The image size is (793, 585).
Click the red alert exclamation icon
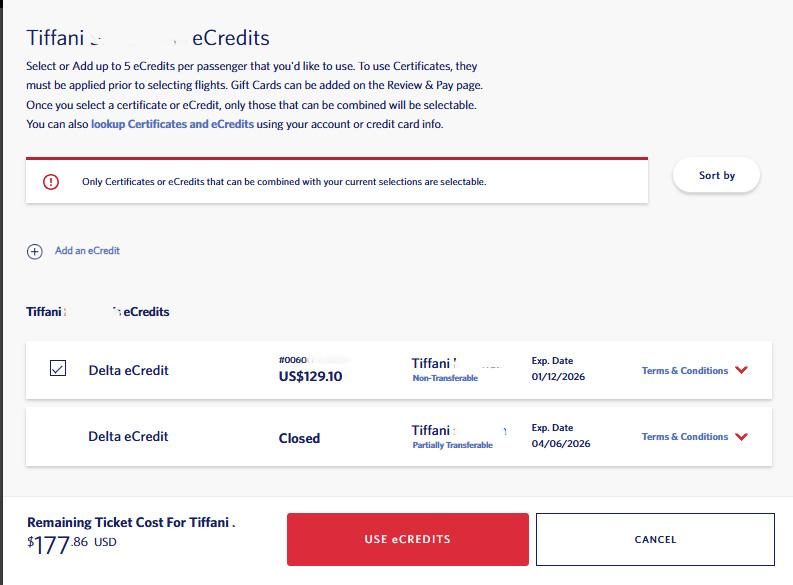tap(51, 182)
